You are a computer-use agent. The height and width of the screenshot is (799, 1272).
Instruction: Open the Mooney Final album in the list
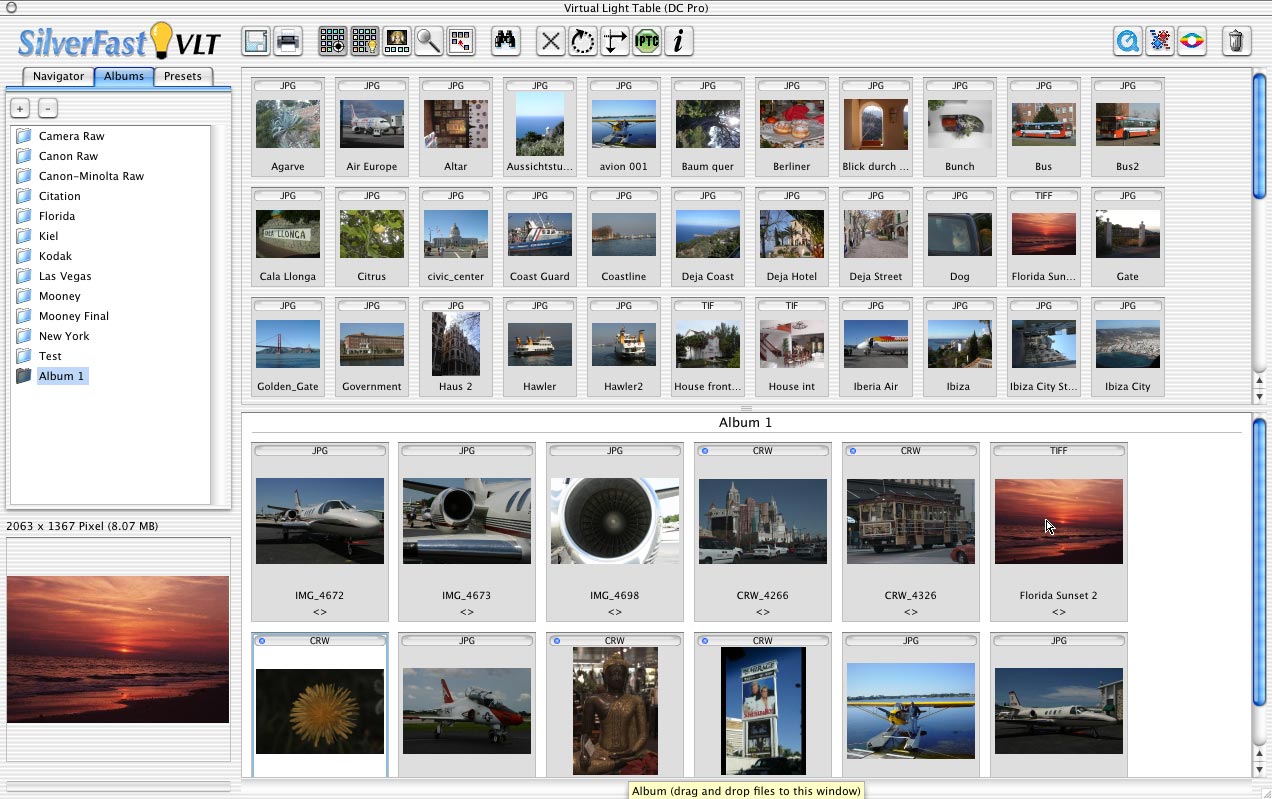pos(73,316)
